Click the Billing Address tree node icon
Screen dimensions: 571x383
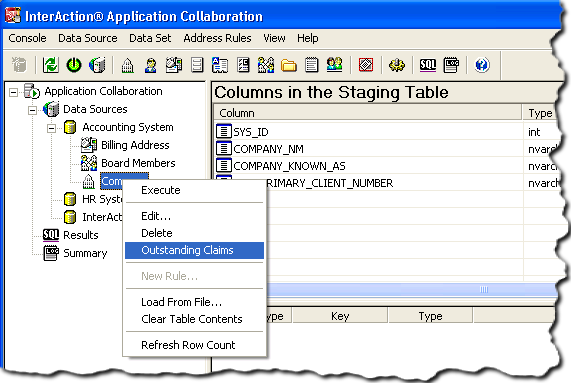tap(88, 145)
